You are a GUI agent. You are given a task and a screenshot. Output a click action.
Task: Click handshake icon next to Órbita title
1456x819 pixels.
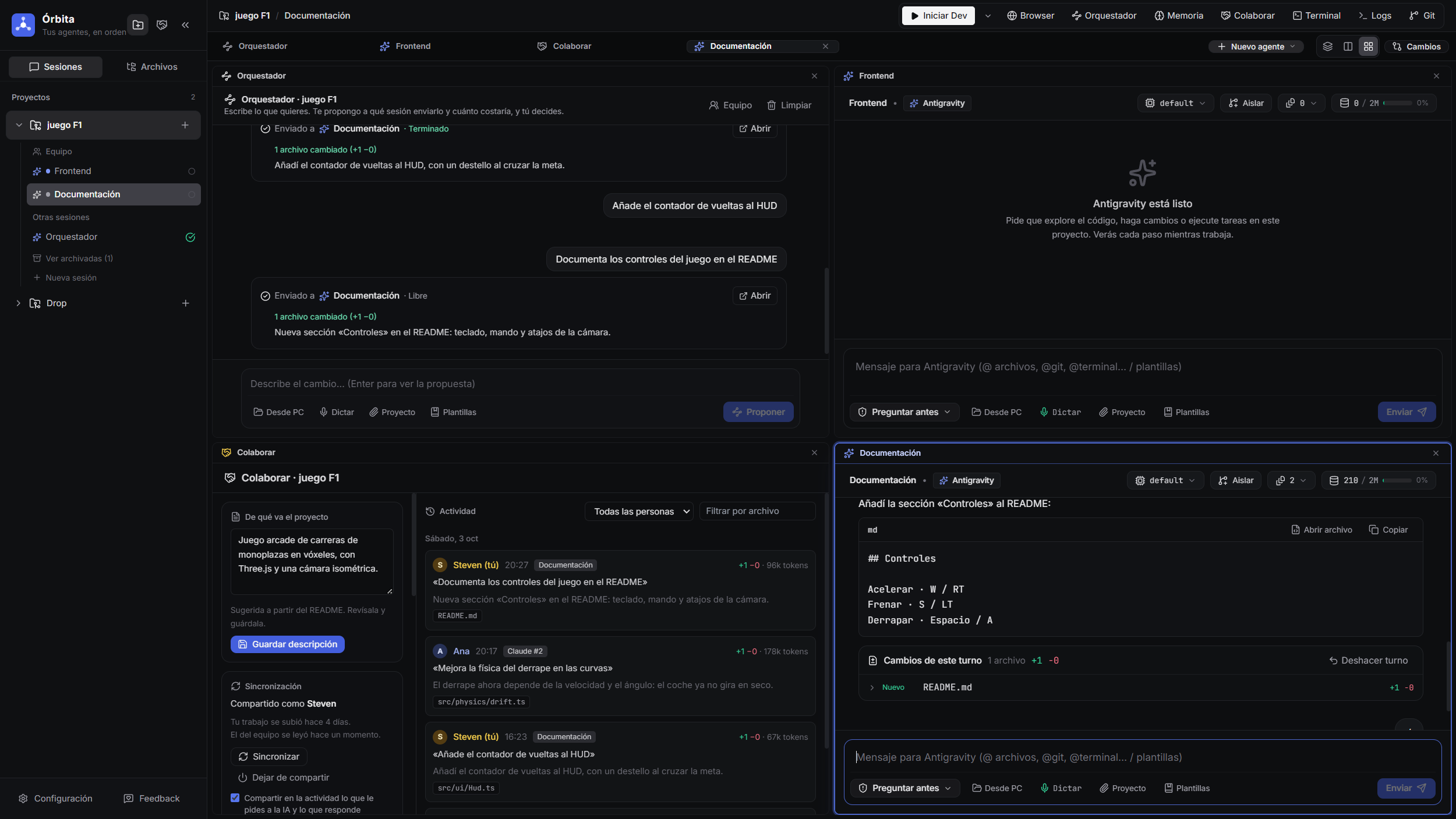pos(162,24)
